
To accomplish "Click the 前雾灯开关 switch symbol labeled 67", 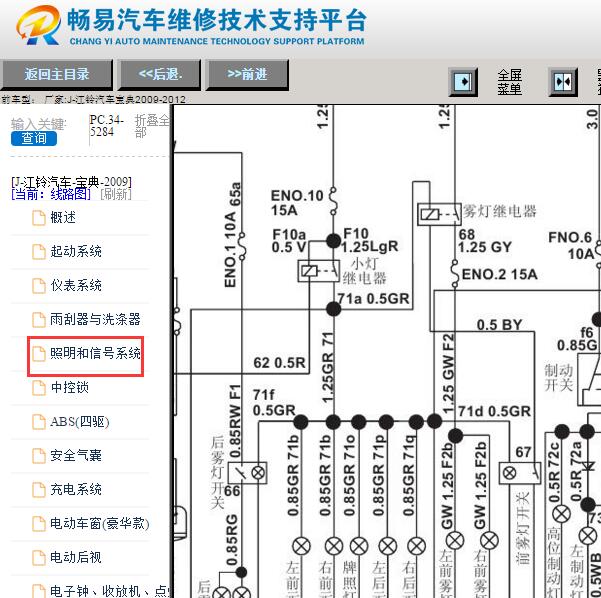I will pos(520,473).
